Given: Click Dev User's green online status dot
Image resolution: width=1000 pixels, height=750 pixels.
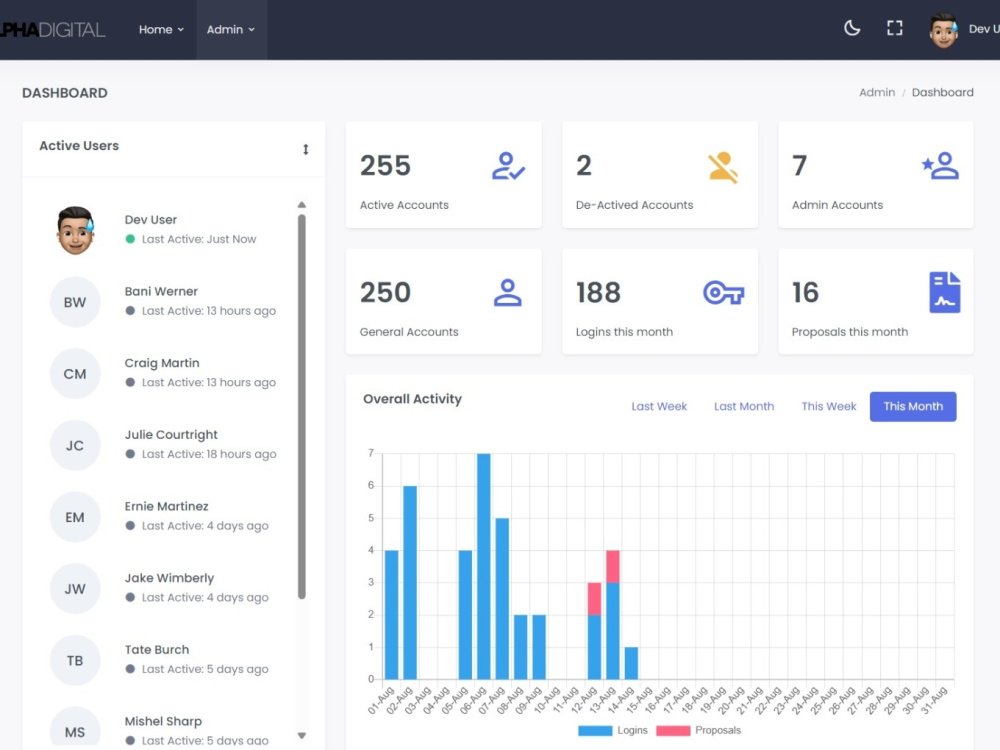Looking at the screenshot, I should [130, 239].
